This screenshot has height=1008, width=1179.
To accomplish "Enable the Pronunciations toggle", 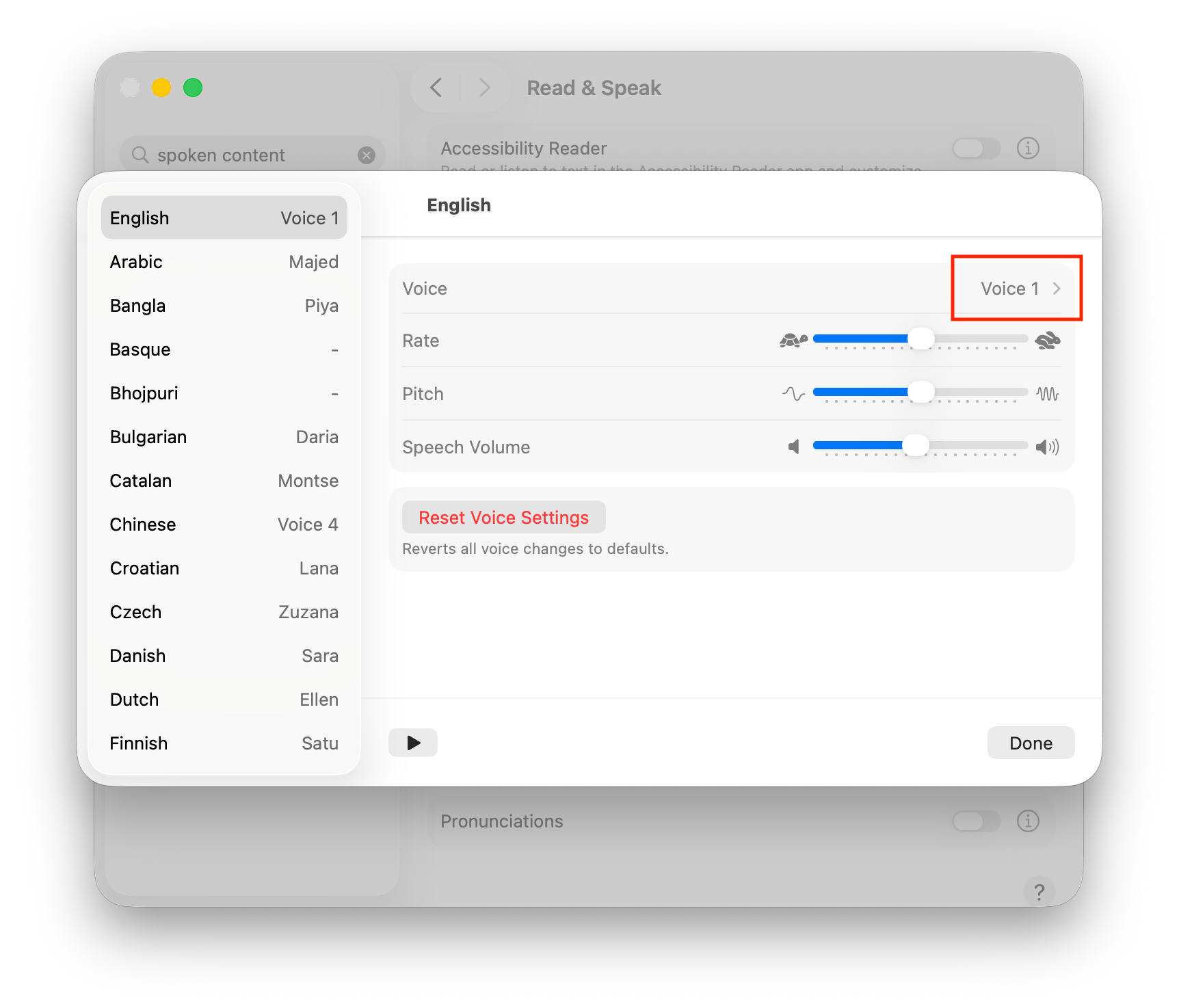I will [x=976, y=821].
